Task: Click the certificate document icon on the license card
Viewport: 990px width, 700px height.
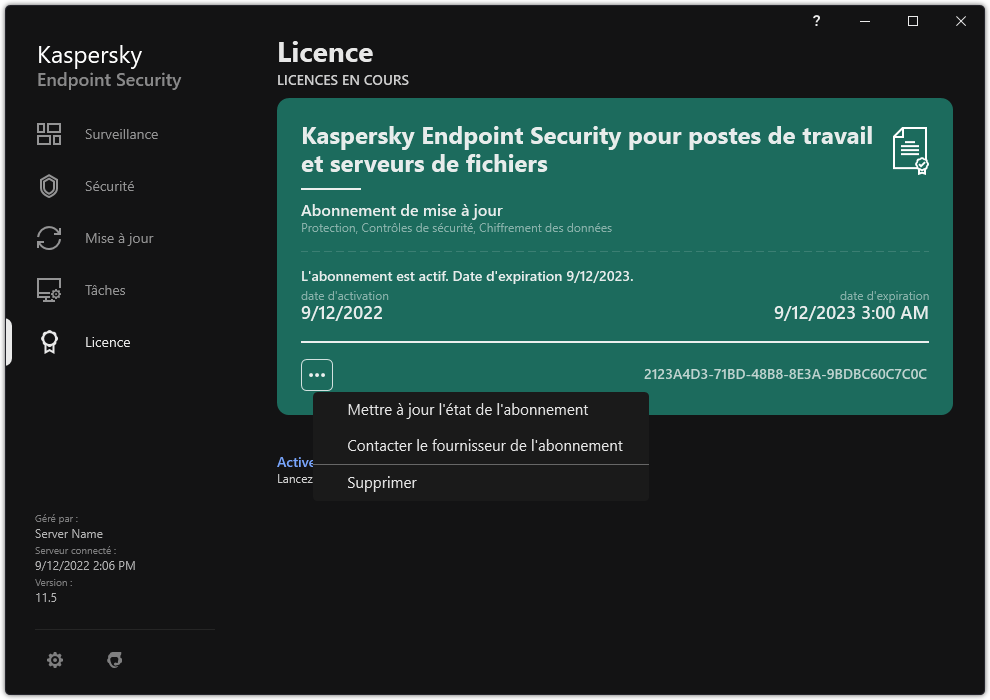Action: coord(908,150)
